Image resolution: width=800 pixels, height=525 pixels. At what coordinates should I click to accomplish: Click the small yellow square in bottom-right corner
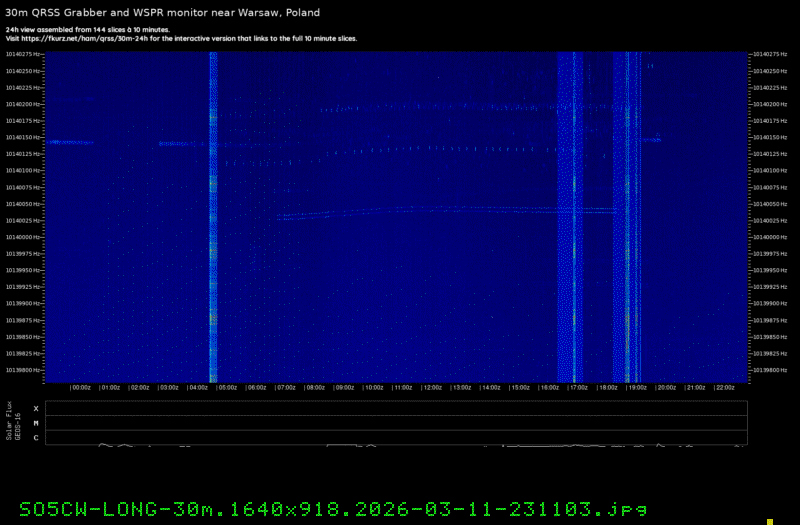(770, 520)
